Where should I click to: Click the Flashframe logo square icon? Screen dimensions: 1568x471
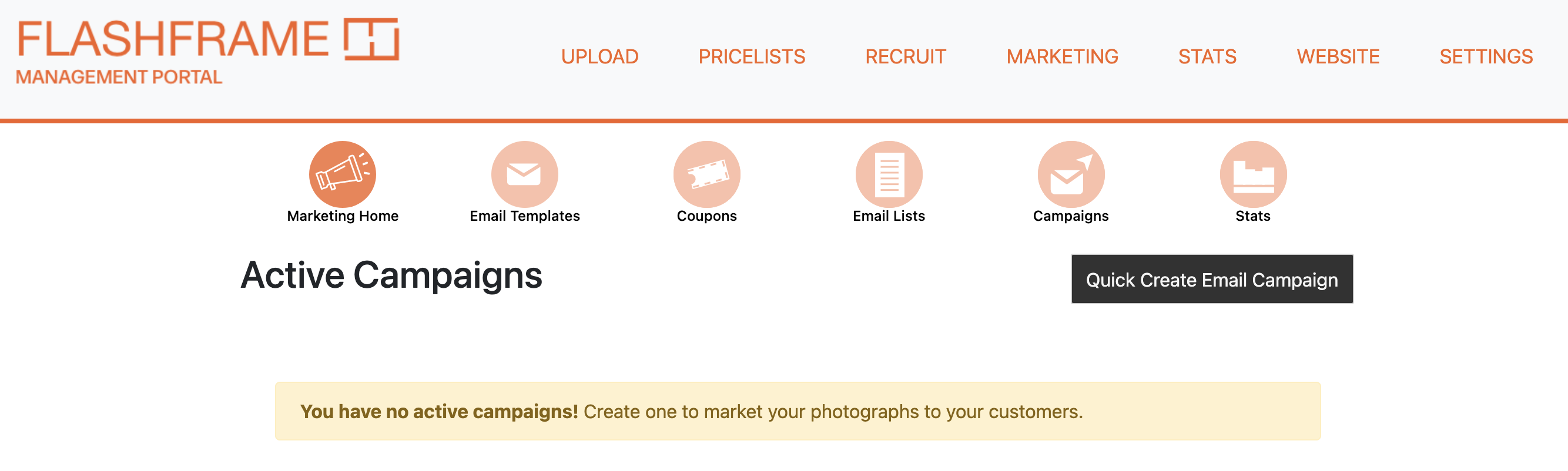371,39
